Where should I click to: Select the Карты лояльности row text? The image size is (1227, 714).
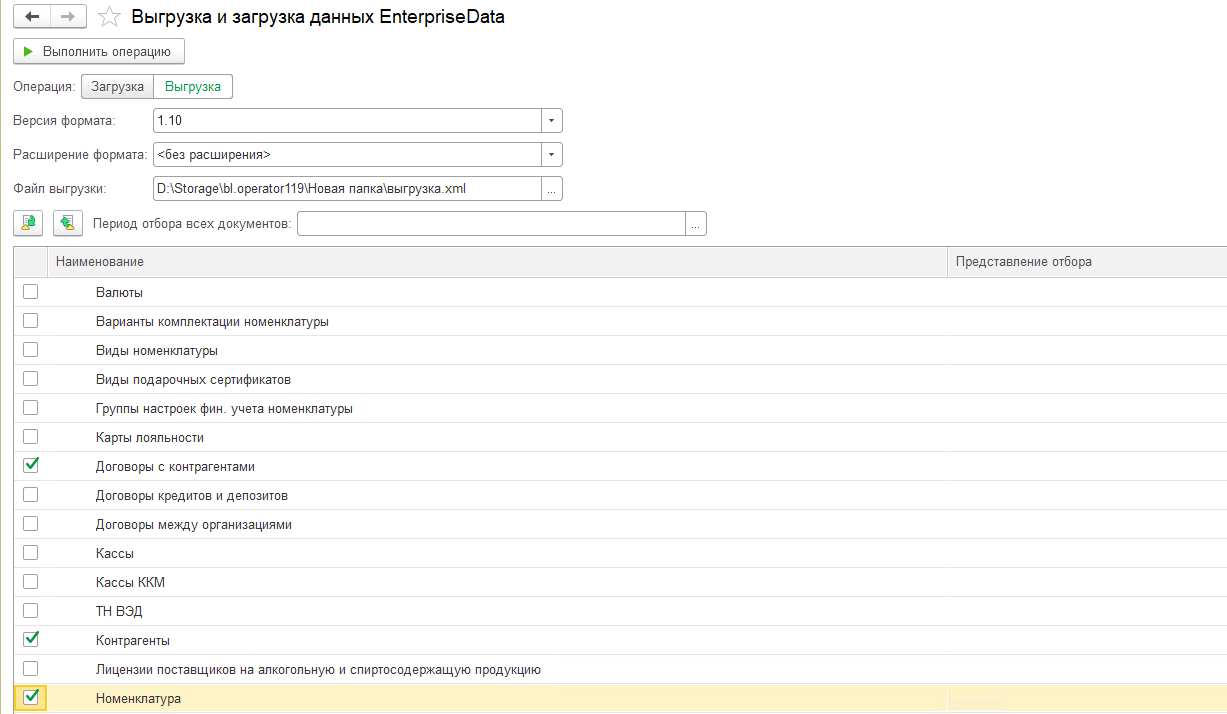(x=150, y=438)
